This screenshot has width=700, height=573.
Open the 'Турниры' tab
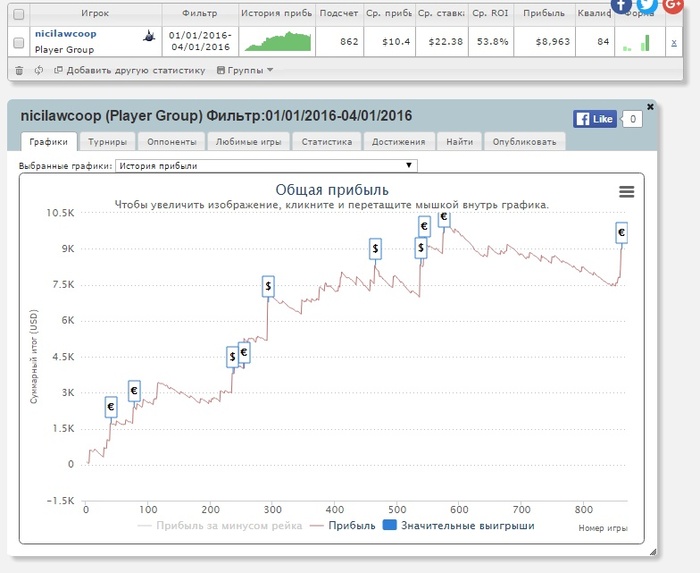coord(107,142)
